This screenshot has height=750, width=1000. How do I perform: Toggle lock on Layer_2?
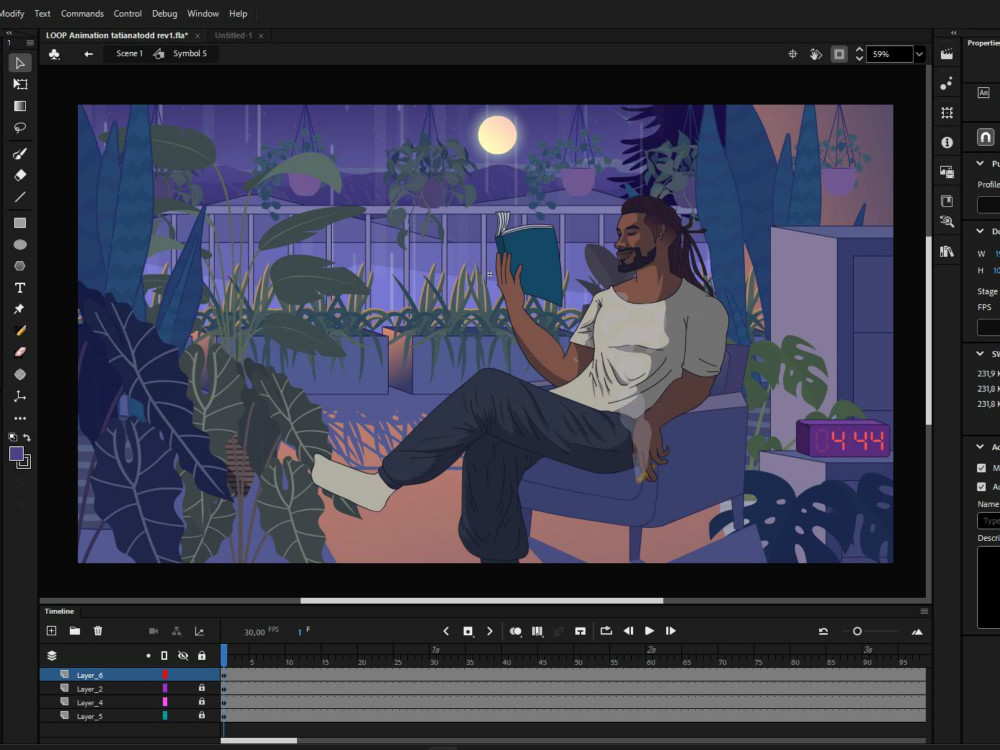[x=202, y=688]
